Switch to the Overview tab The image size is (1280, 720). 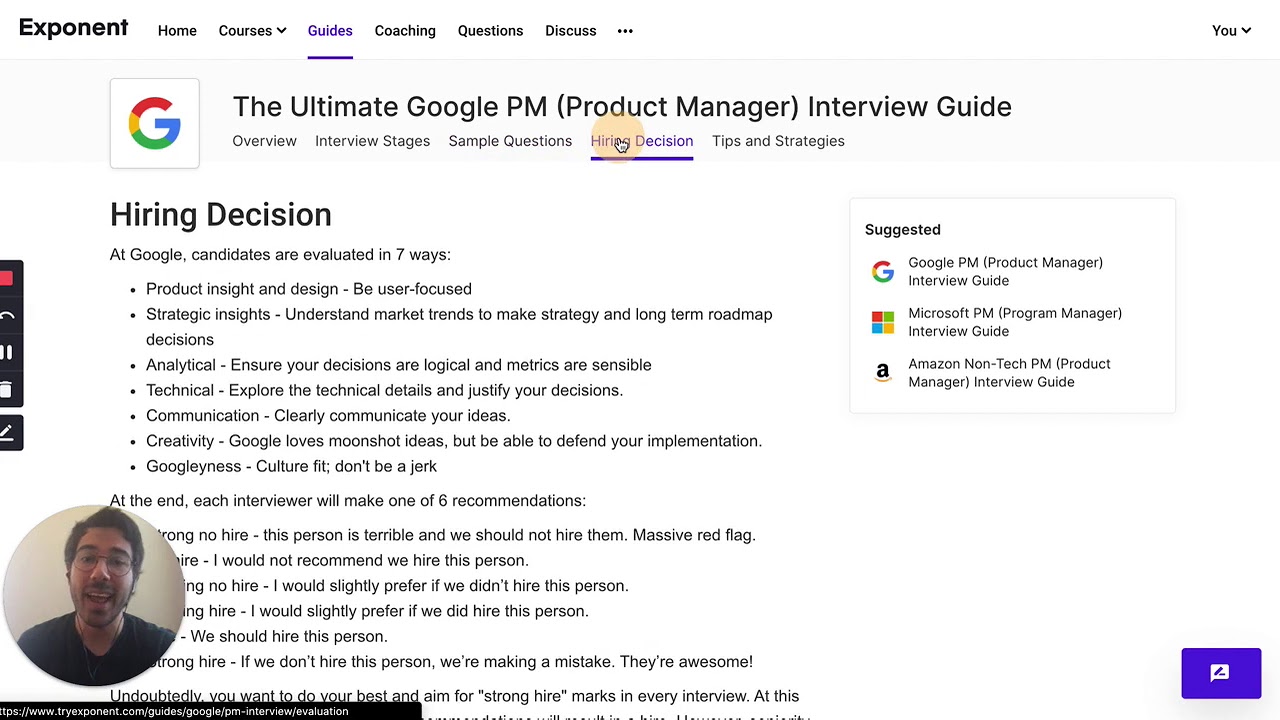[x=264, y=141]
